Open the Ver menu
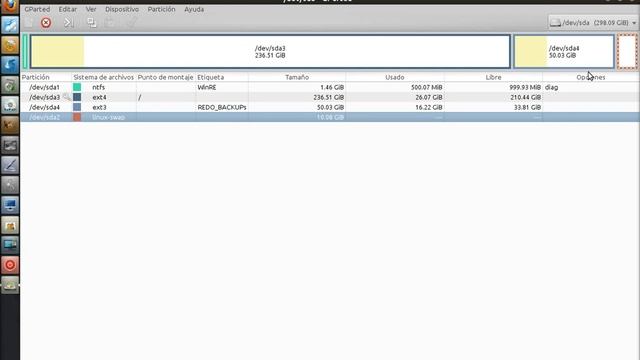This screenshot has height=360, width=640. point(91,9)
